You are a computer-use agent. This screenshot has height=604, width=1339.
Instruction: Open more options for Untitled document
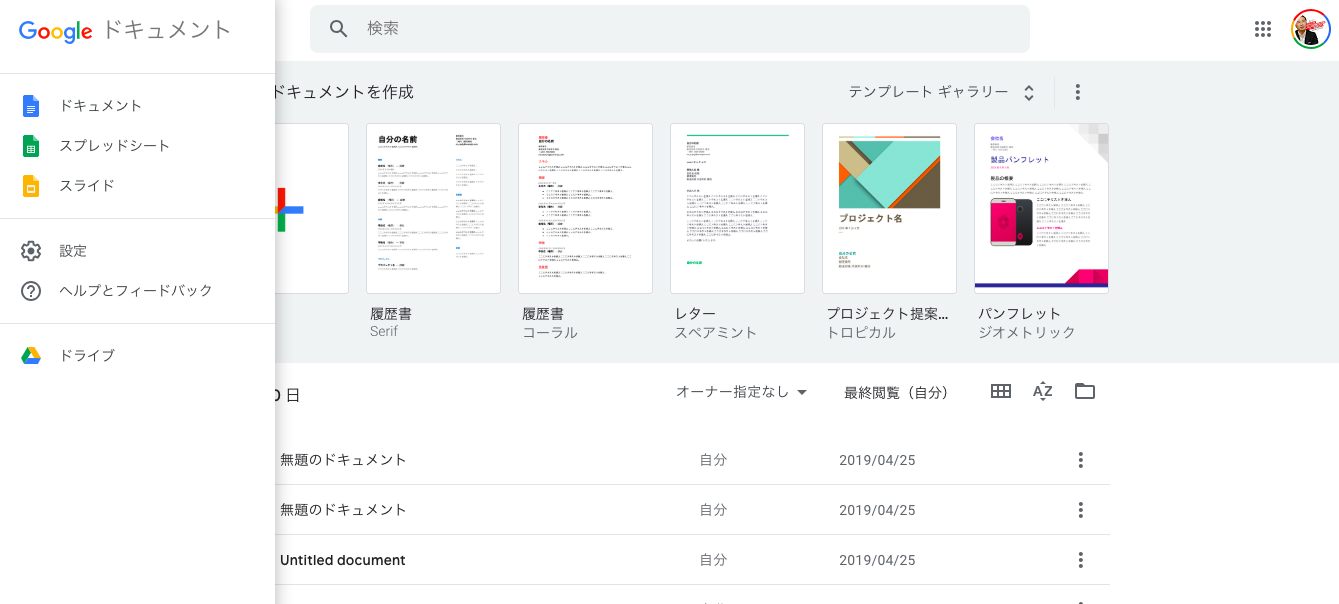(1080, 560)
